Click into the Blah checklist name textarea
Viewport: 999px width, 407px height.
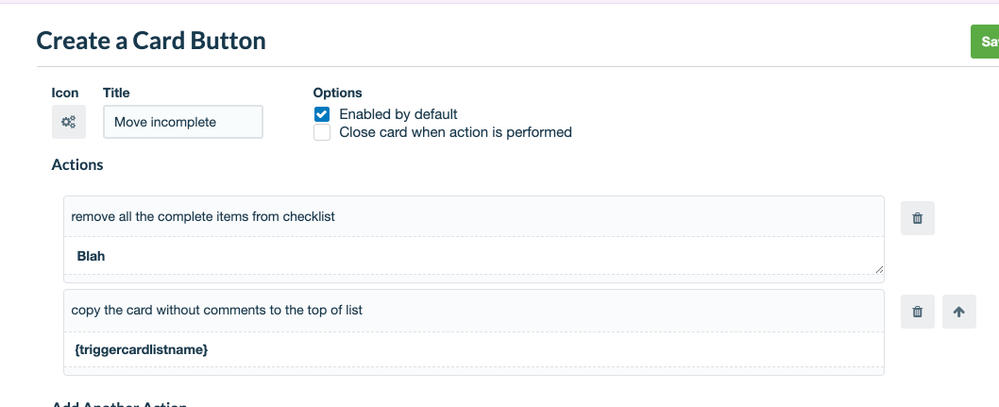point(474,256)
